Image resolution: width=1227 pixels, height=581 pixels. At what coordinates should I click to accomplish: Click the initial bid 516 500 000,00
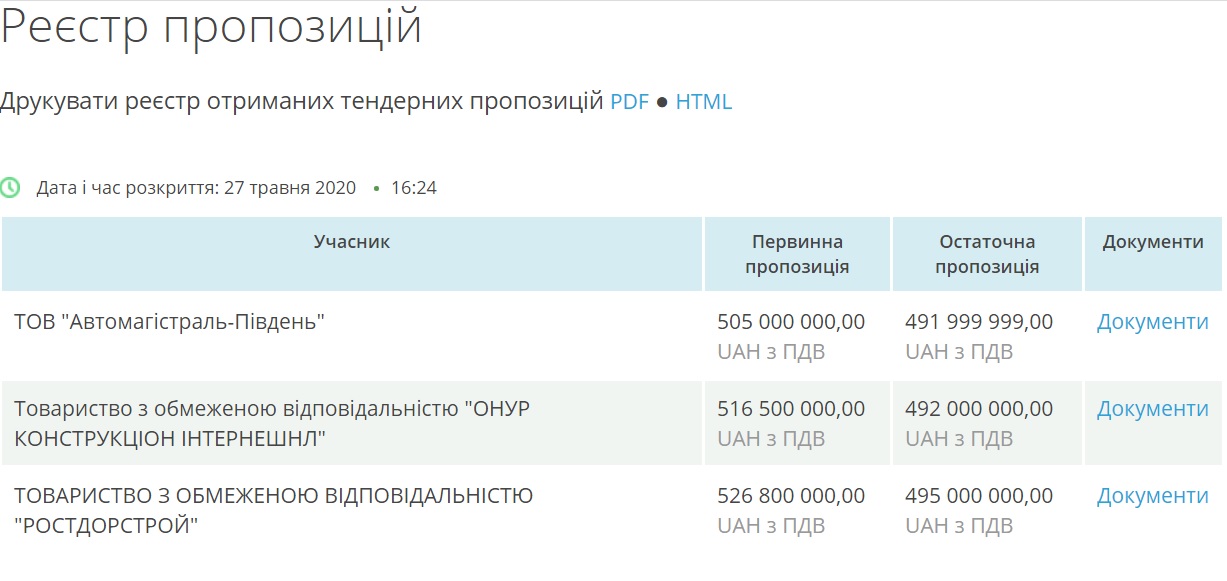point(791,409)
